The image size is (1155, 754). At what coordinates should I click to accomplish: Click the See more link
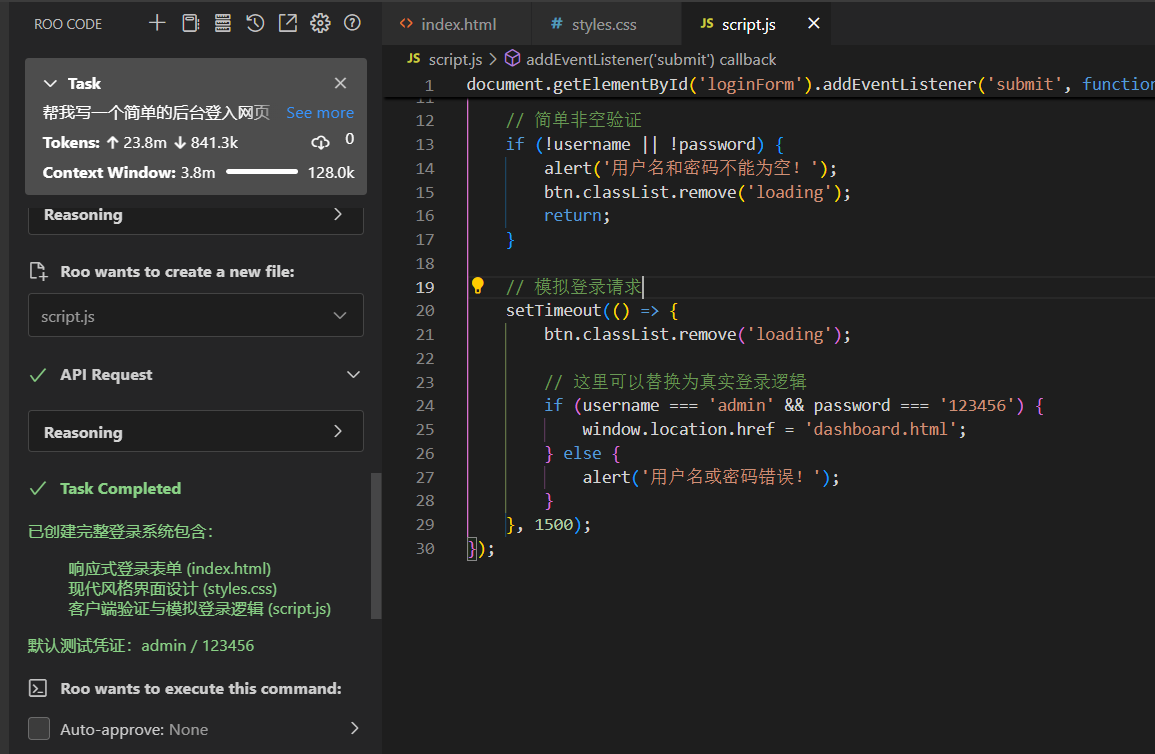point(320,113)
